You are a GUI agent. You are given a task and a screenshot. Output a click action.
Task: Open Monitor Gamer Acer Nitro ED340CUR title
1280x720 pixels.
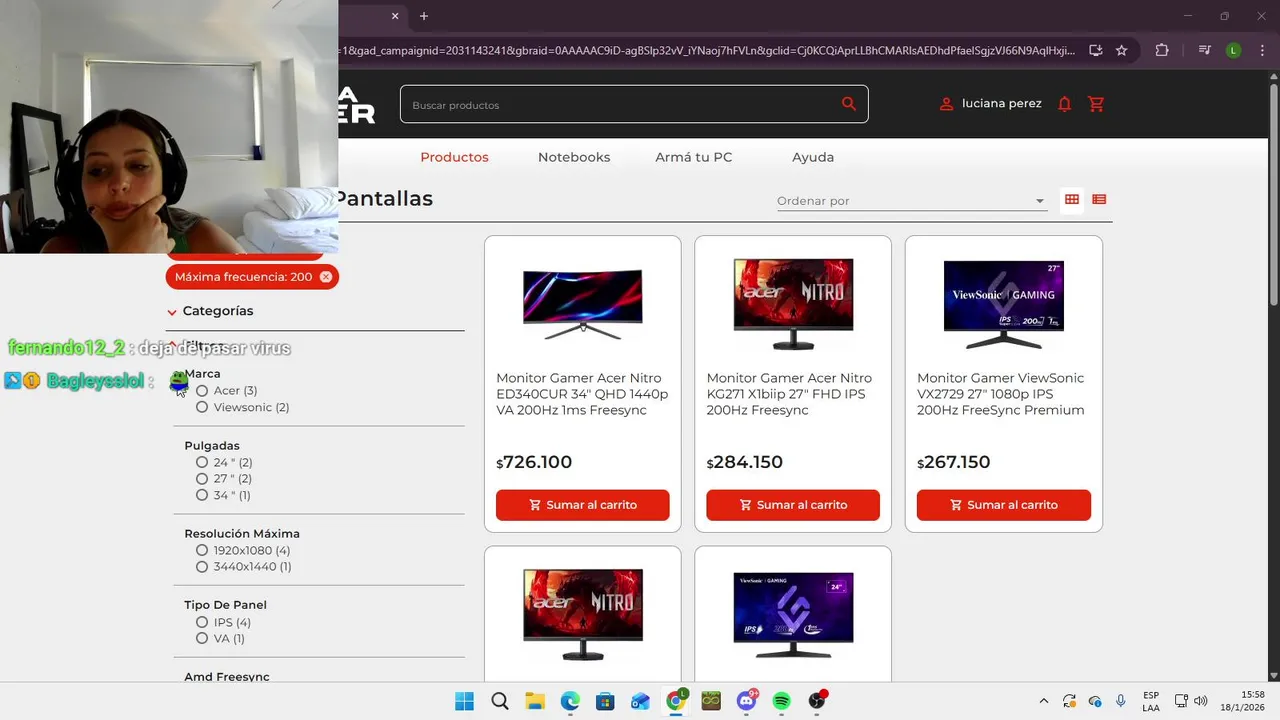(582, 394)
